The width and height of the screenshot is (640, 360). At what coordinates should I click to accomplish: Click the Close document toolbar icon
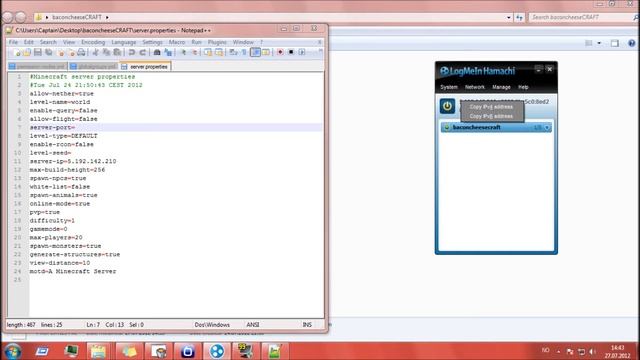61,52
